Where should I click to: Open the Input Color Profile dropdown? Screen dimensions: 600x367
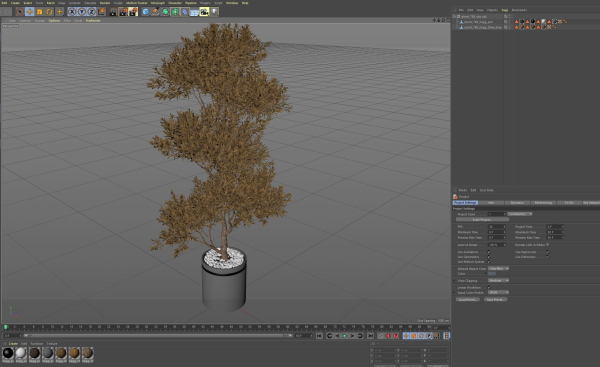tap(498, 292)
